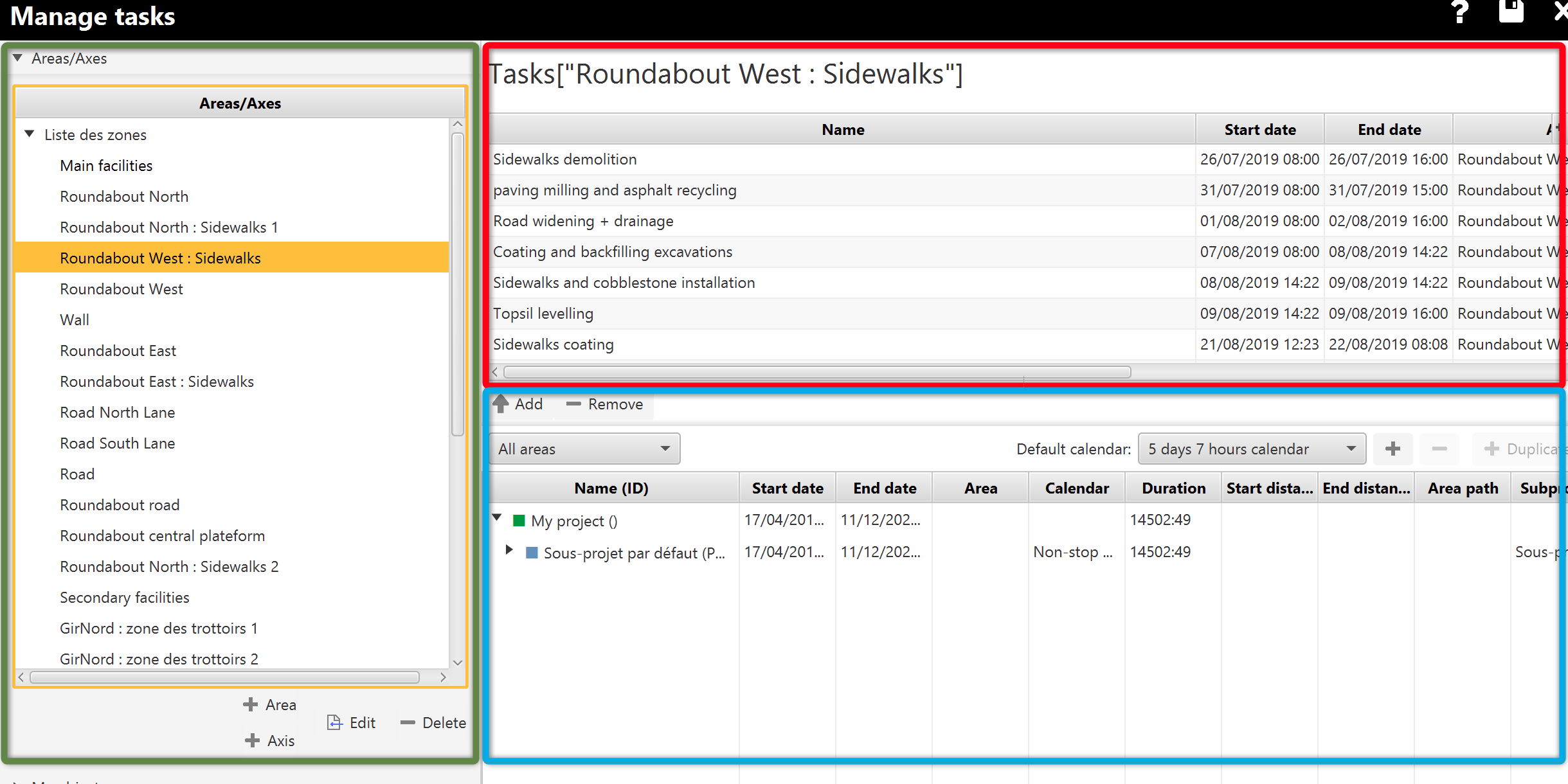Sort top tasks table by Start date
This screenshot has width=1568, height=784.
click(1259, 129)
